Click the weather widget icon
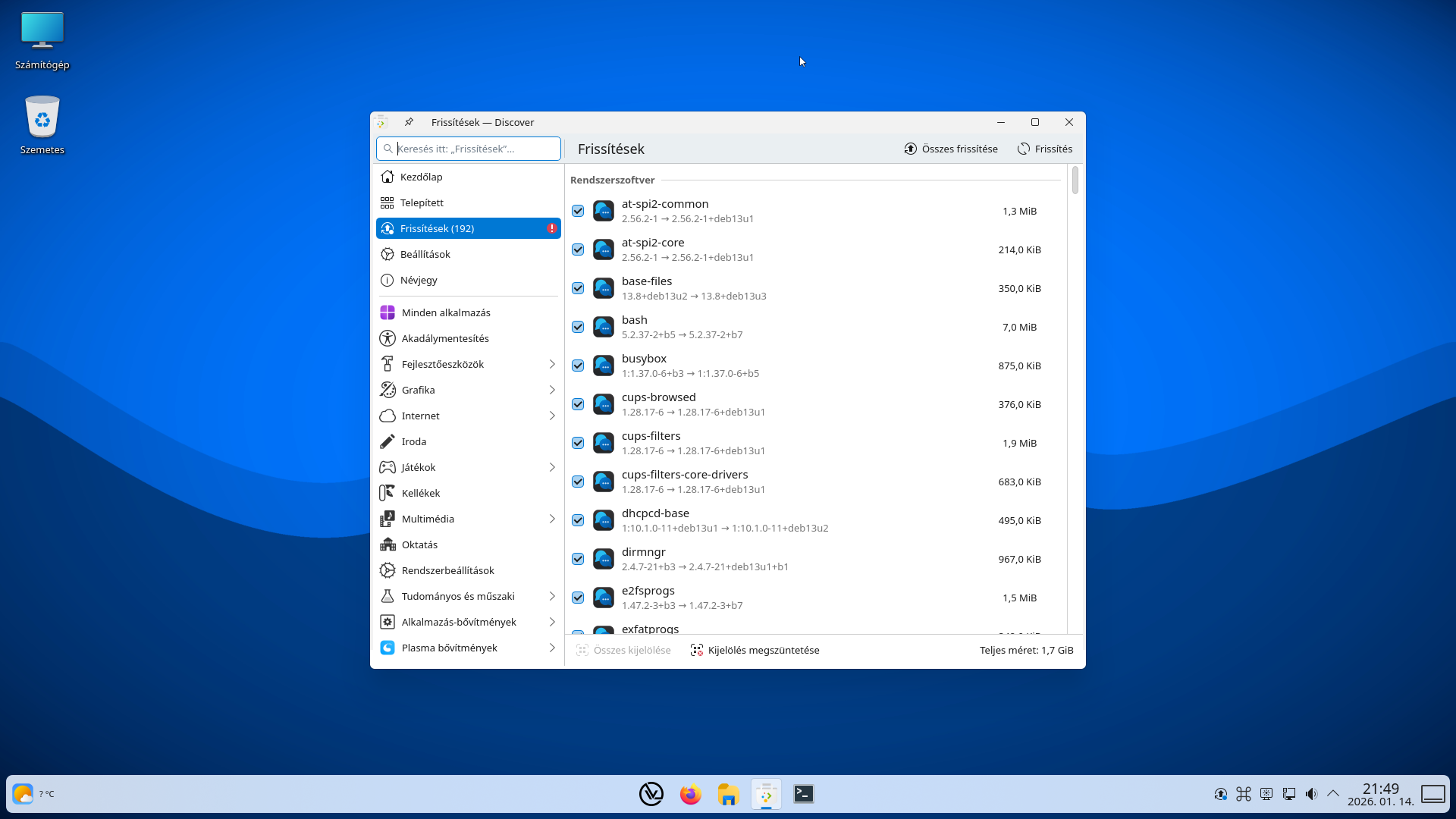The height and width of the screenshot is (819, 1456). pyautogui.click(x=23, y=794)
